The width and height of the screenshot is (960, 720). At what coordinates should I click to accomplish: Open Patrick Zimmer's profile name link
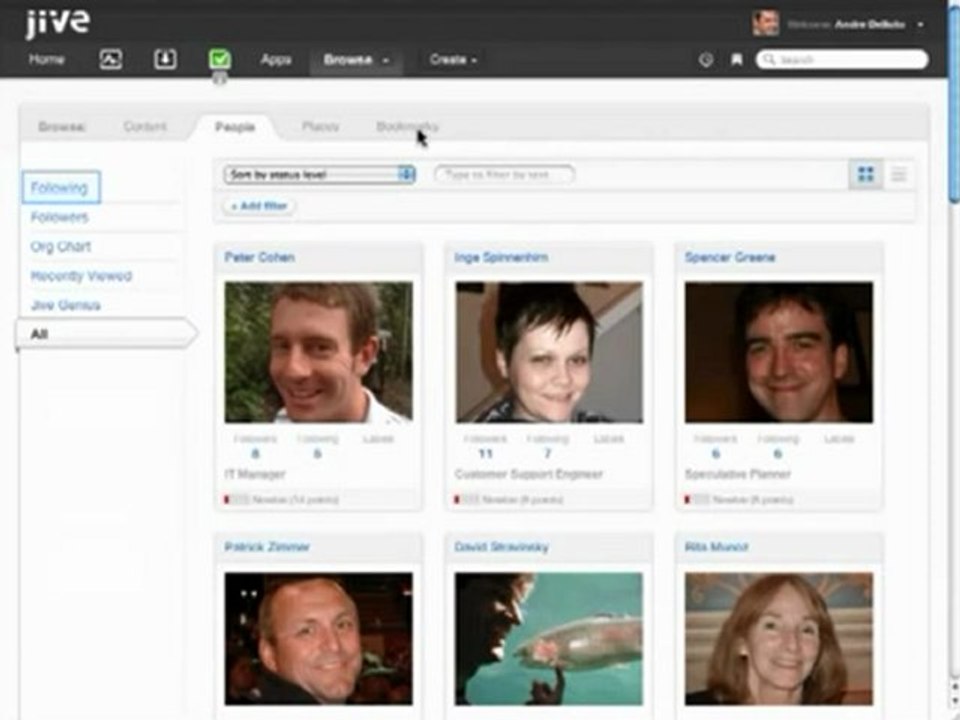[x=267, y=547]
